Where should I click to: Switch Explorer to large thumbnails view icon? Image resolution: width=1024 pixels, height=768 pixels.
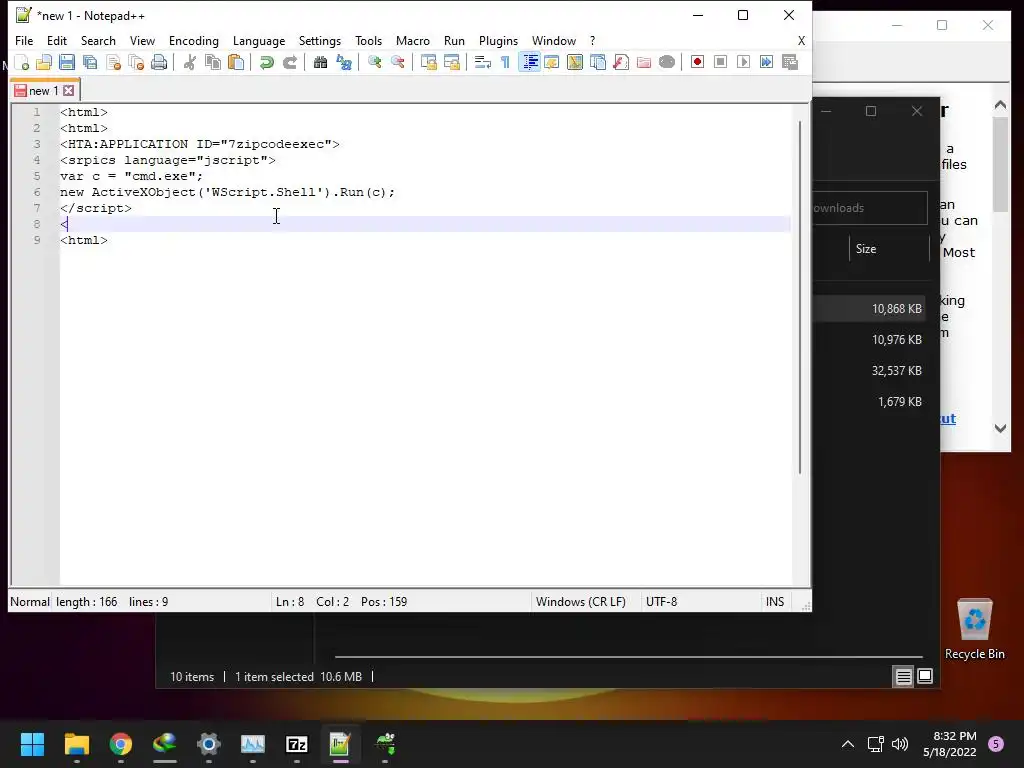point(925,677)
